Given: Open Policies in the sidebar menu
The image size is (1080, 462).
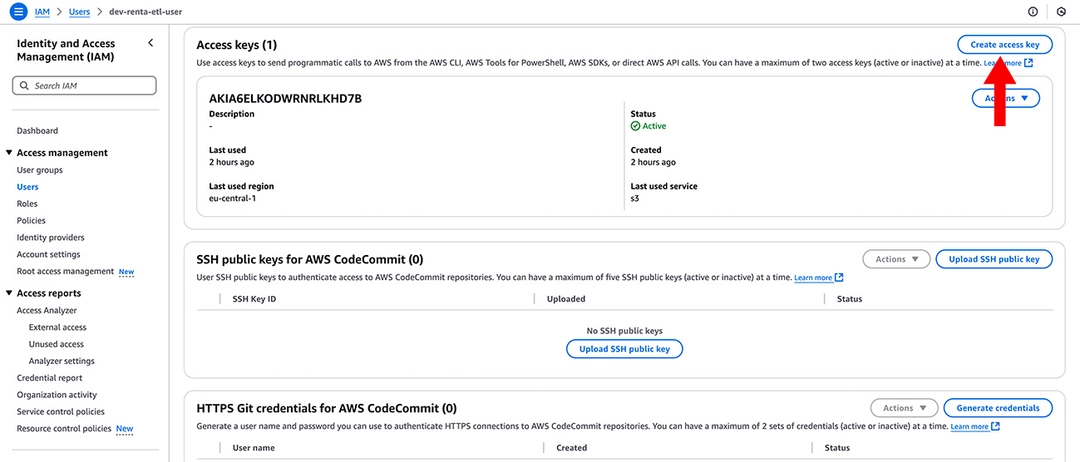Looking at the screenshot, I should click(31, 220).
